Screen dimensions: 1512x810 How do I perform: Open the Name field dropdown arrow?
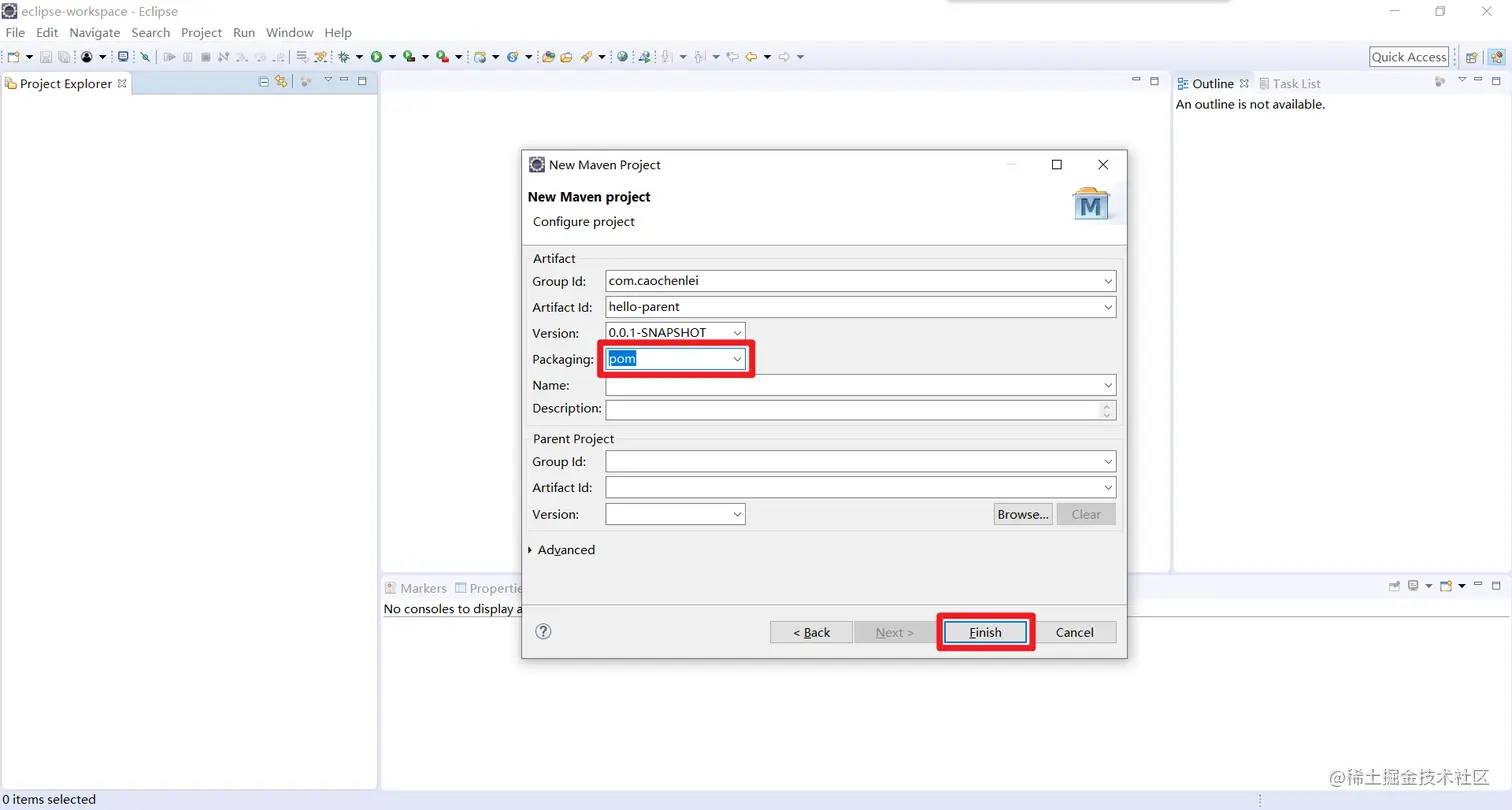(x=1108, y=385)
